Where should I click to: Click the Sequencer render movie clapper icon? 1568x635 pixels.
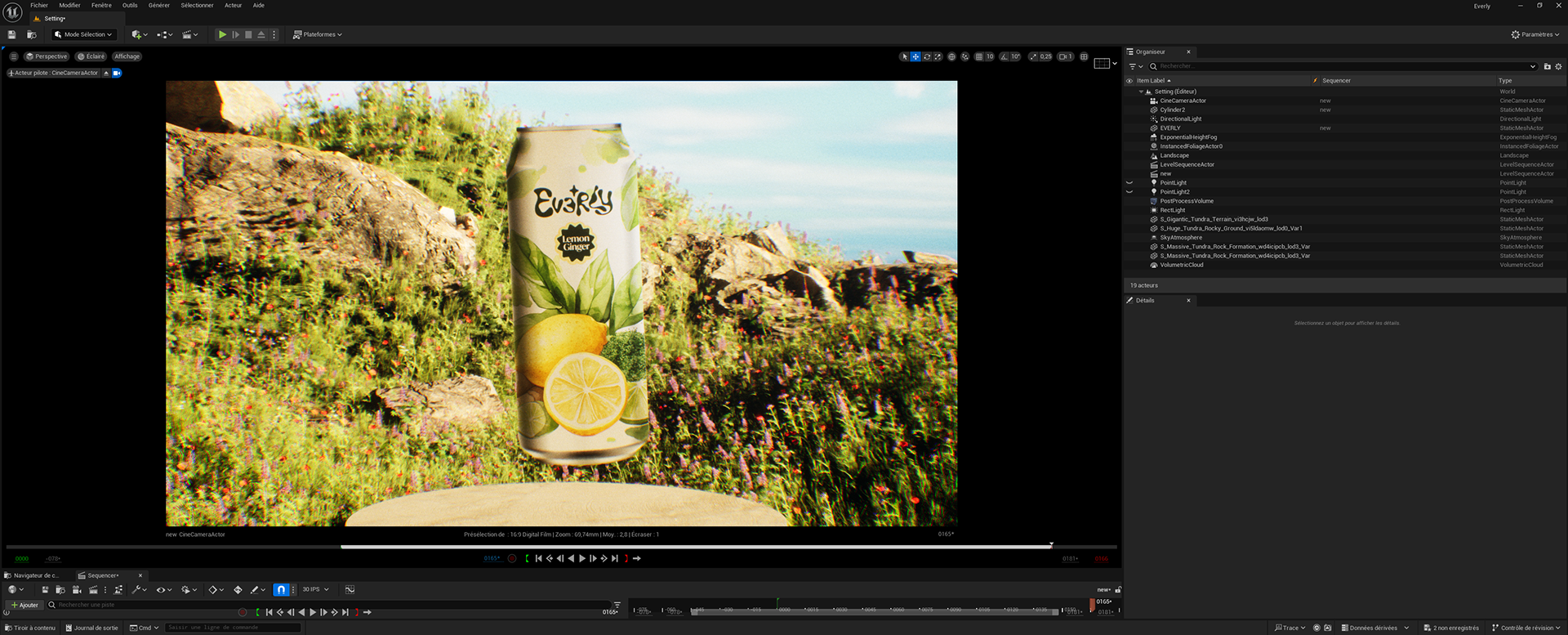[x=93, y=589]
